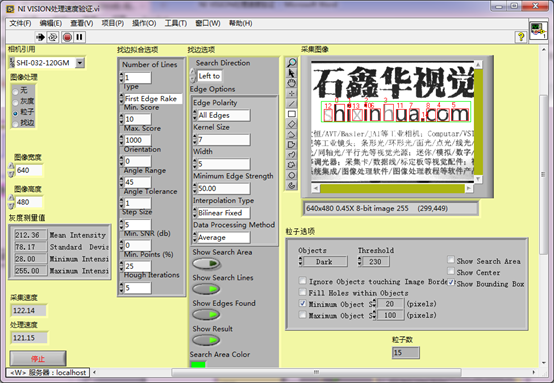The image size is (554, 383).
Task: Select the Broken Line ROI tool
Action: [291, 134]
